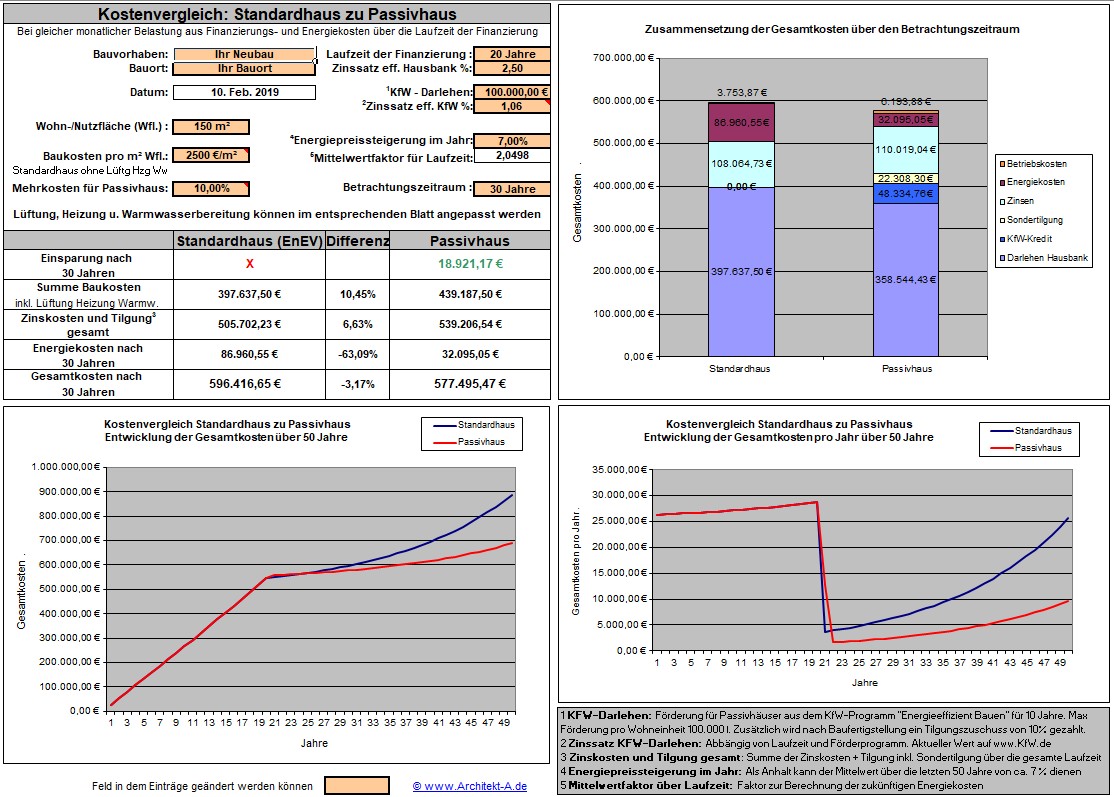The image size is (1114, 797).
Task: Select footnote '4 Energiepreissteigerung im Jahr'
Action: [x=821, y=771]
